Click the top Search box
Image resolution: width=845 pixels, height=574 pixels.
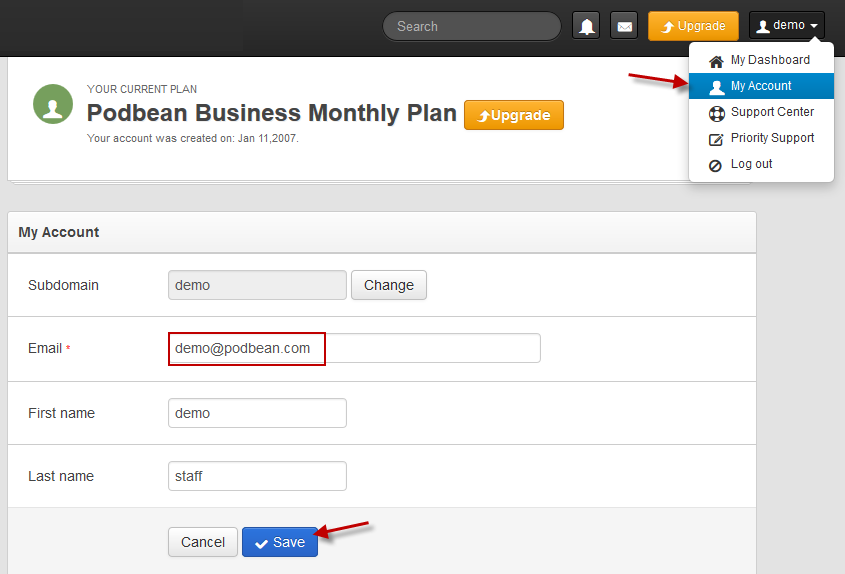point(472,26)
